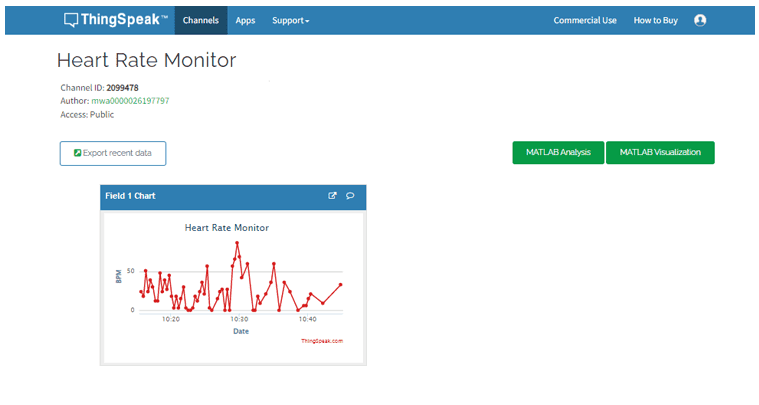Screen dimensions: 759x405
Task: Pop out Field 1 Chart in new window
Action: point(333,196)
